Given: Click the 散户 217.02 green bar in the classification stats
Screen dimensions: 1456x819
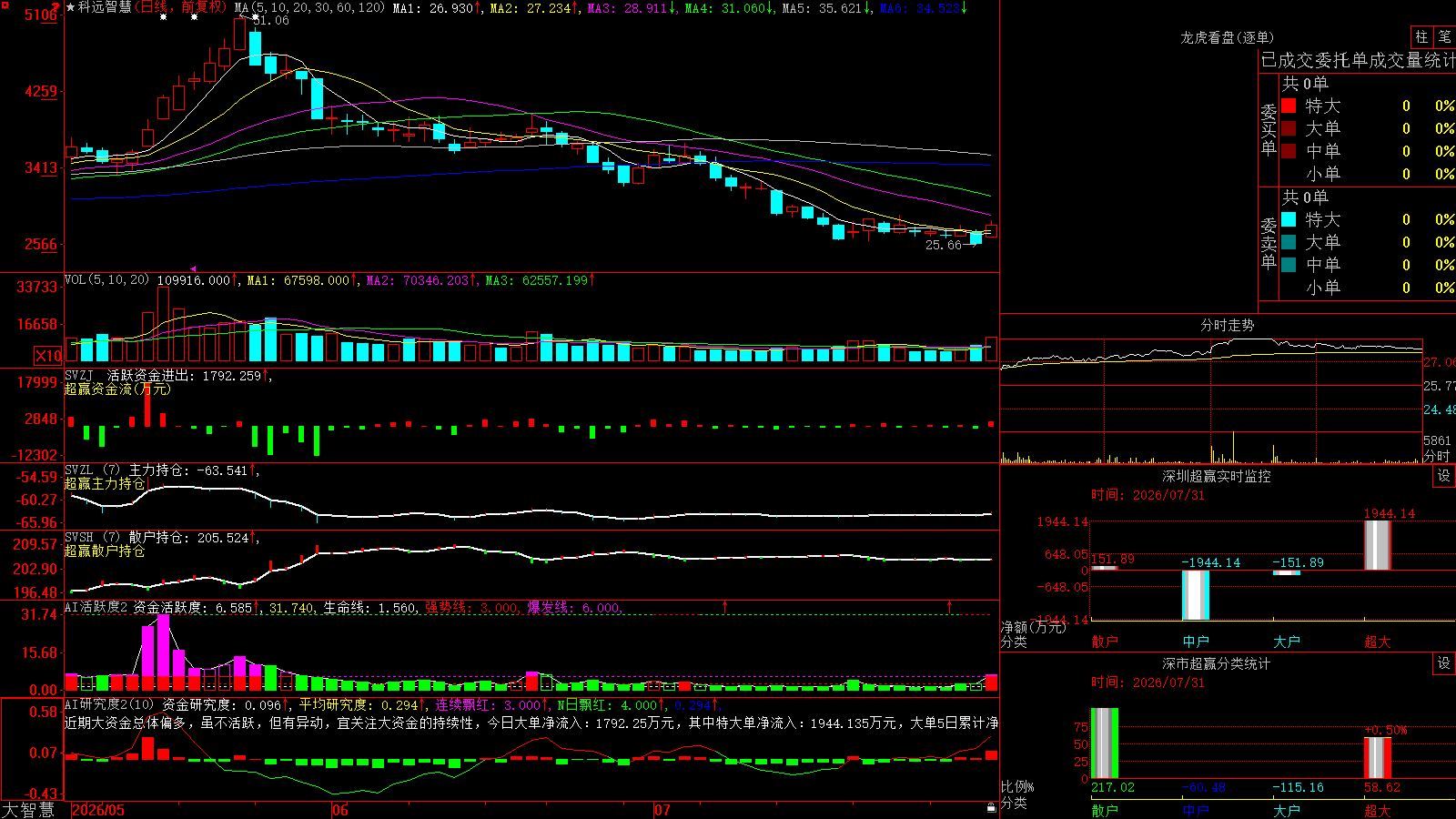Looking at the screenshot, I should [x=1105, y=743].
